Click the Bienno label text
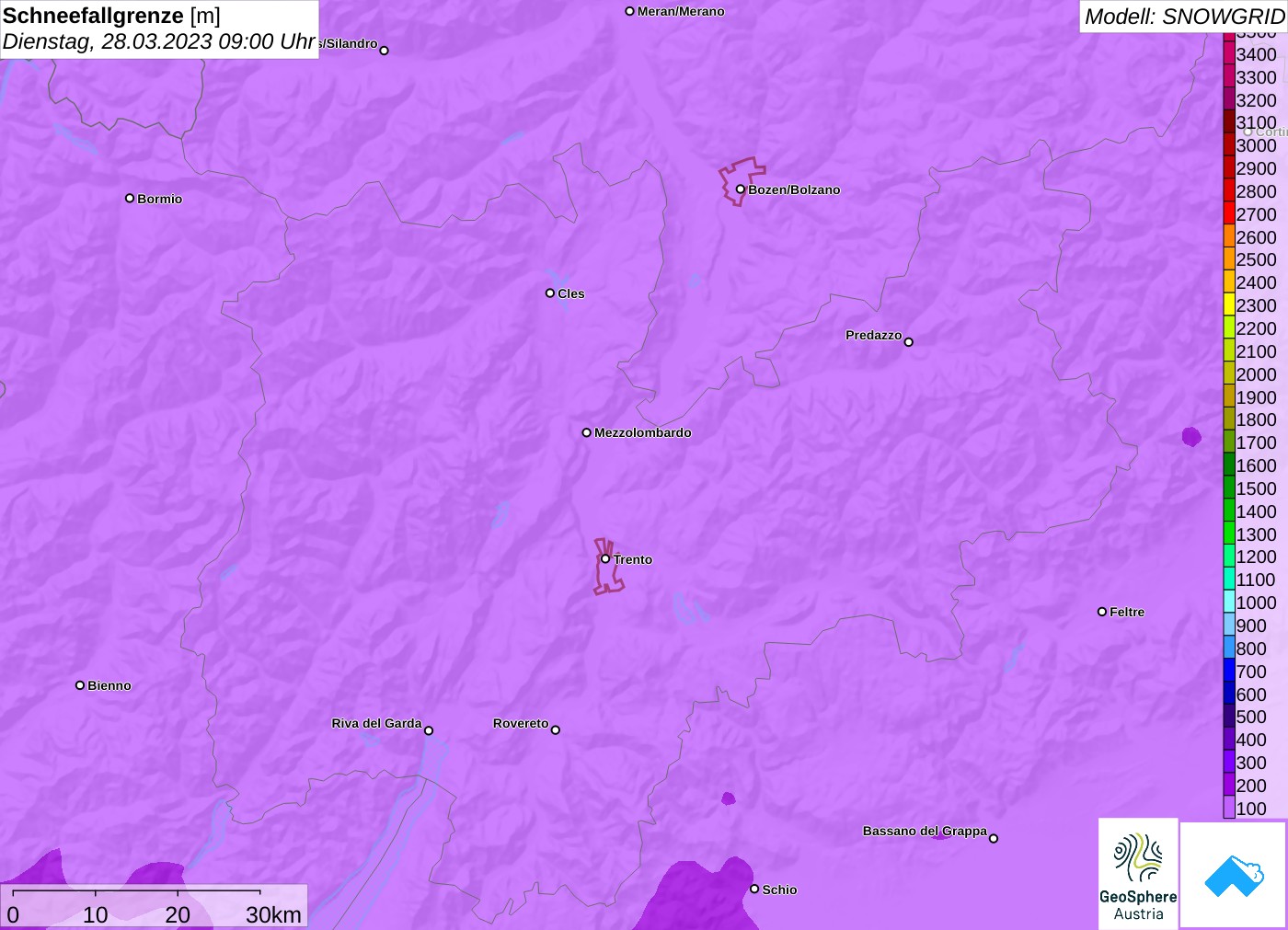The height and width of the screenshot is (930, 1288). click(x=109, y=685)
